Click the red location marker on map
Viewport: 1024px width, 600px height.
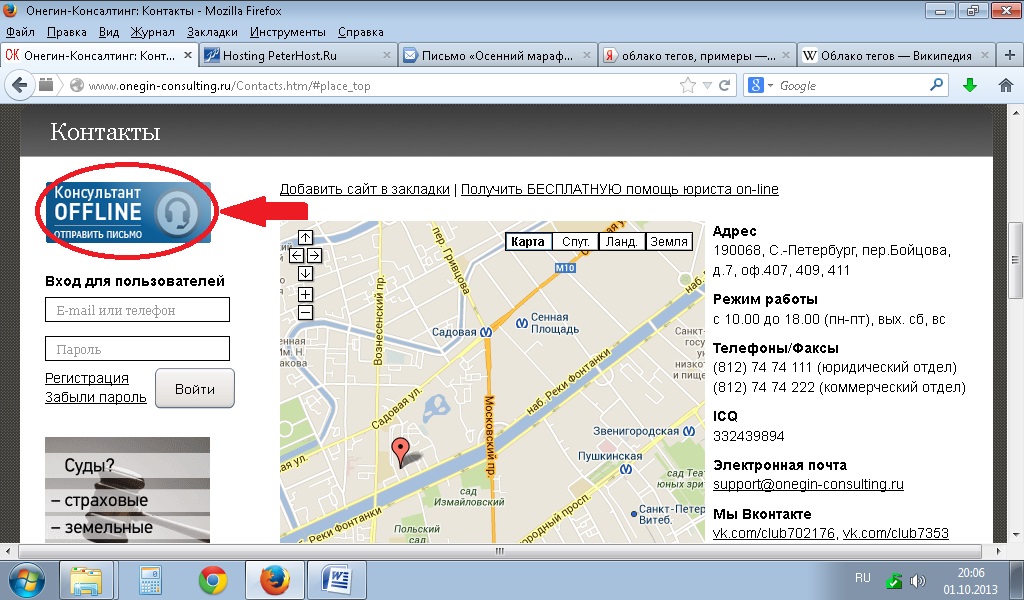(x=401, y=450)
